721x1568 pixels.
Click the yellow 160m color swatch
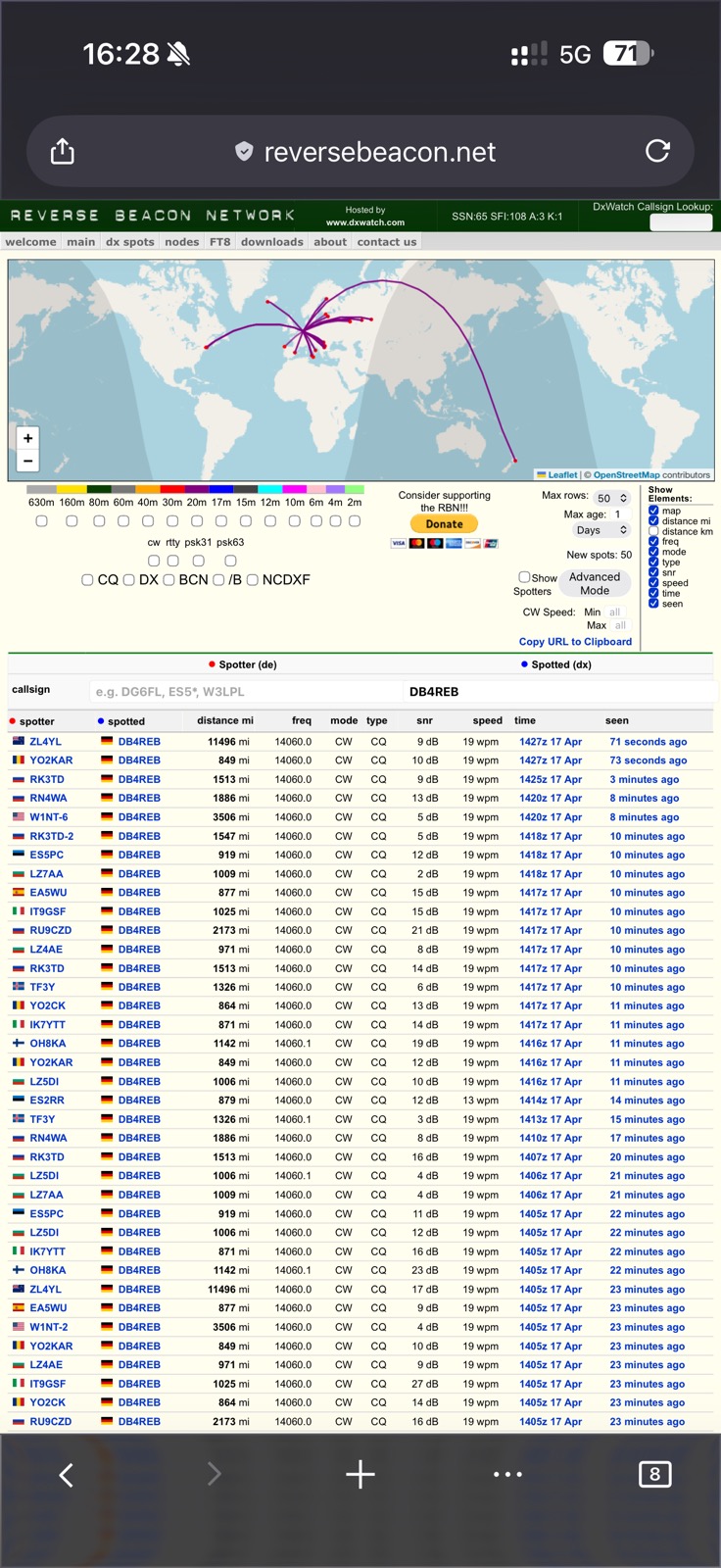click(72, 489)
